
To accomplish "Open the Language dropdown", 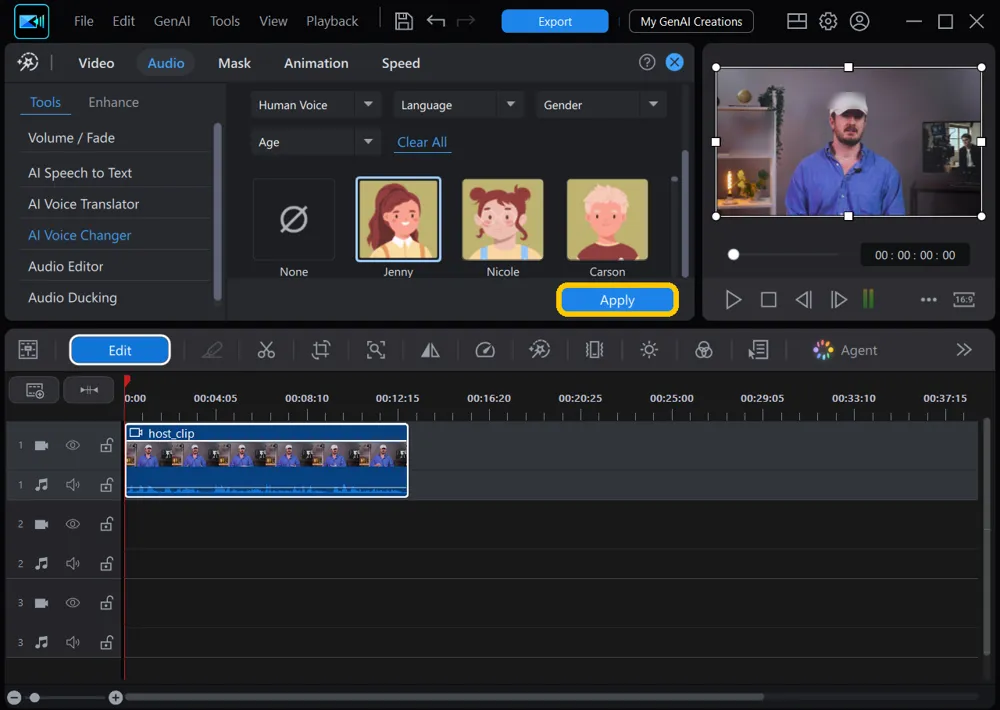I will pyautogui.click(x=458, y=105).
